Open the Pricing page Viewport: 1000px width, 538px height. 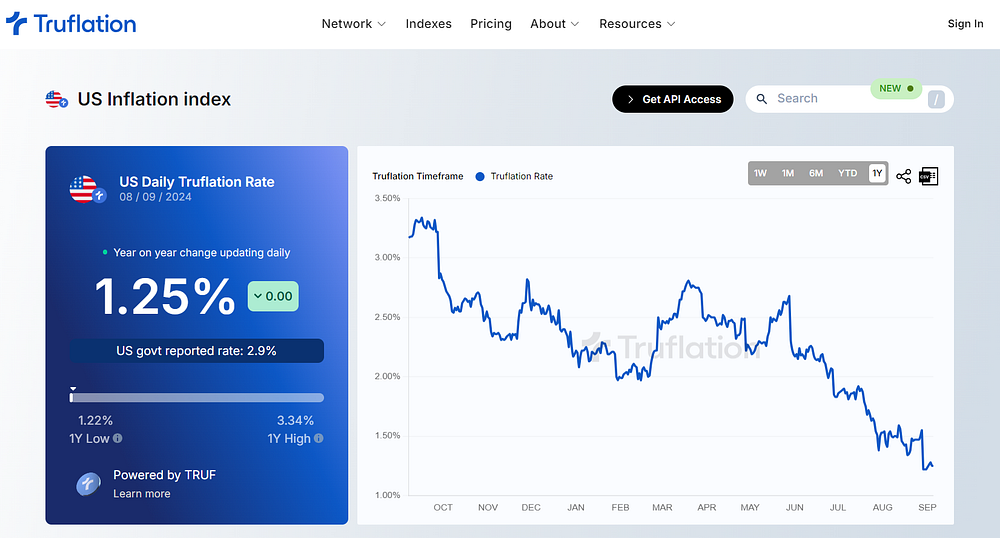click(491, 24)
